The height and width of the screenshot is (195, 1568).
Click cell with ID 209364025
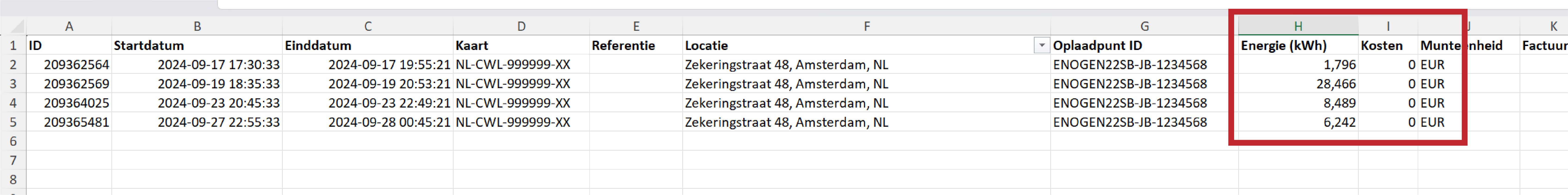[69, 103]
